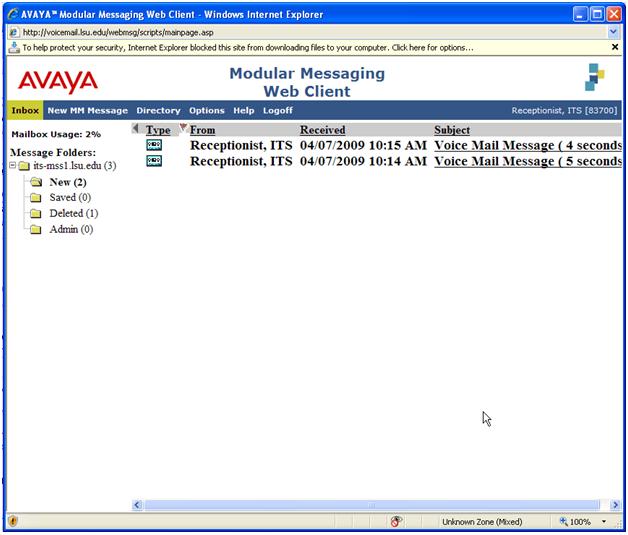Close the security information bar
The width and height of the screenshot is (628, 535).
(615, 47)
